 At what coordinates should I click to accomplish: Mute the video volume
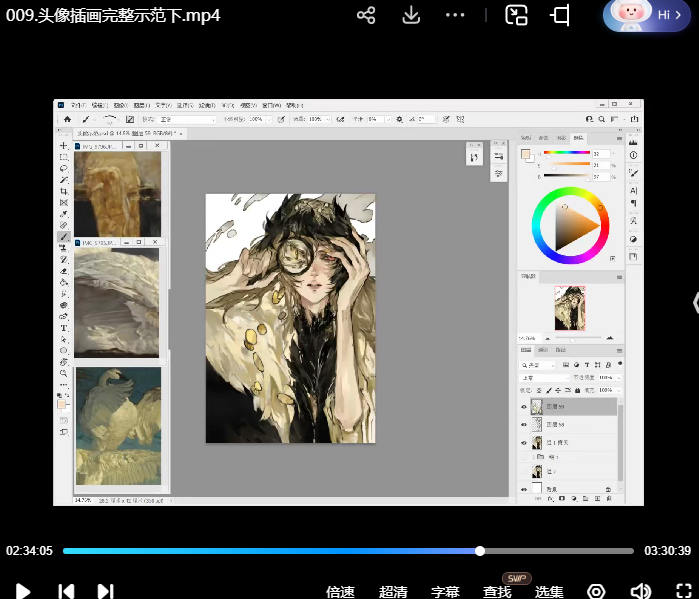pos(640,591)
